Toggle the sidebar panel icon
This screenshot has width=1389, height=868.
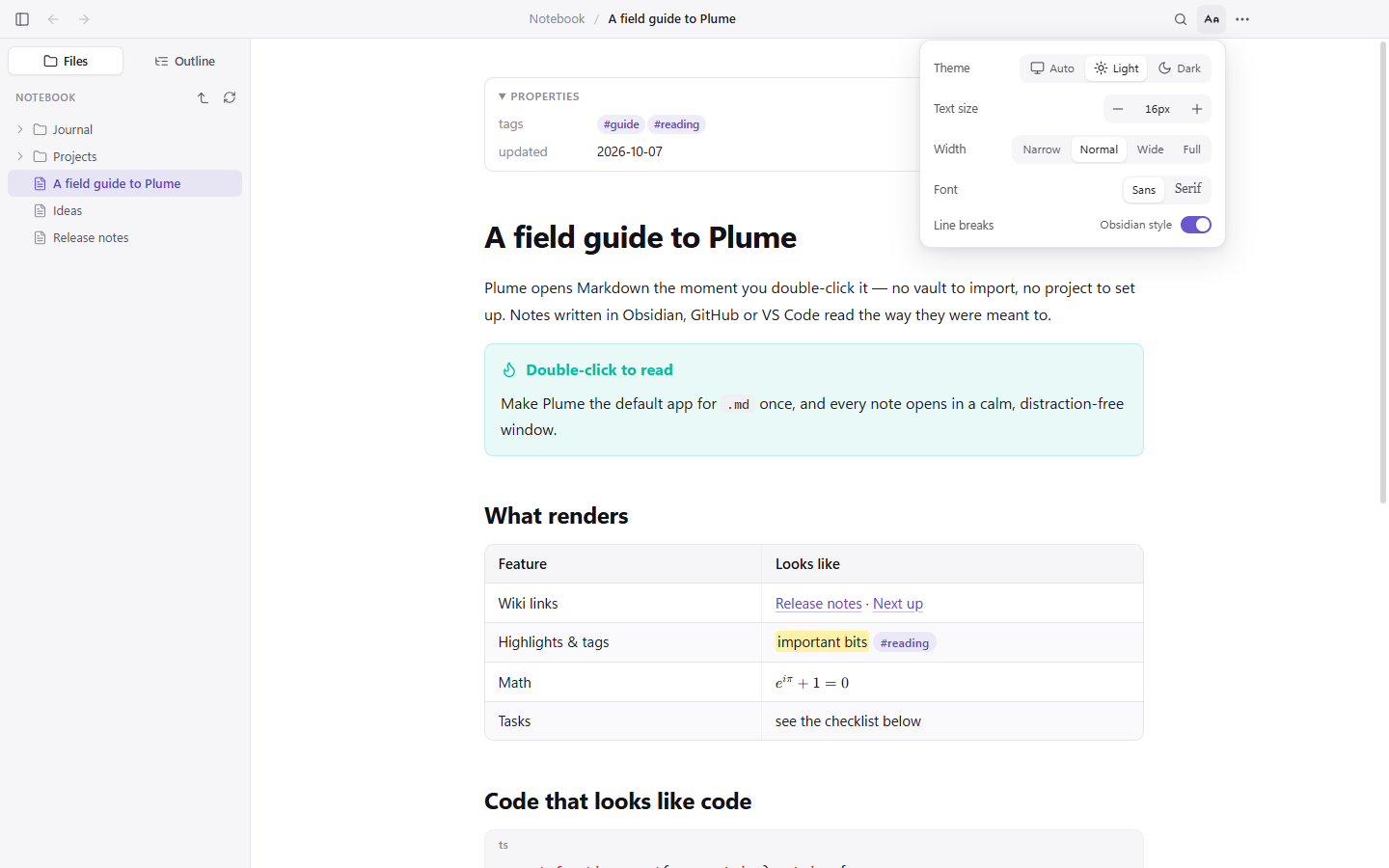[22, 19]
